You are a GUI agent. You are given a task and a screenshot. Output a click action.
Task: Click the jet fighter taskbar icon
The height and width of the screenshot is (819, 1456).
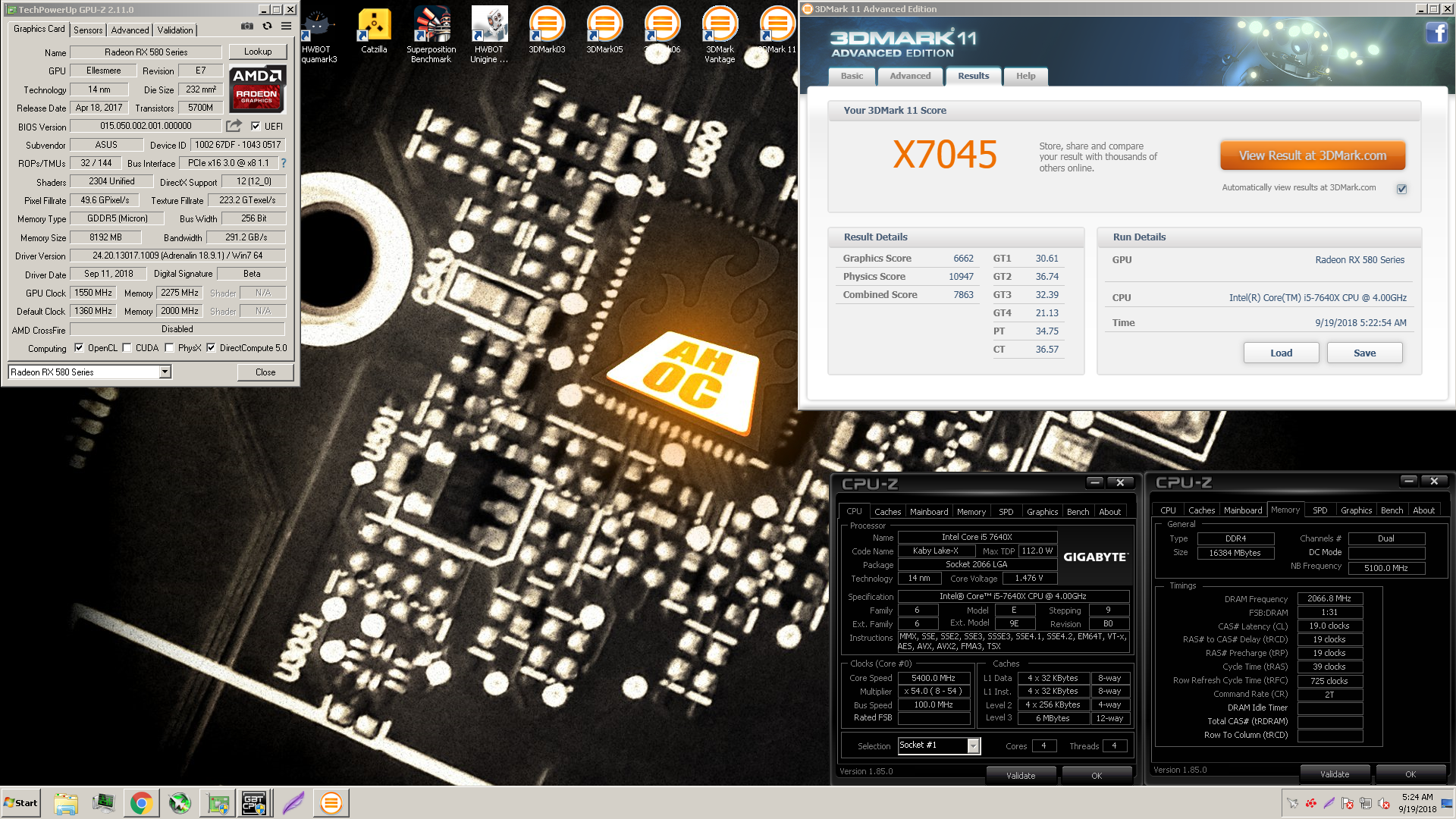pos(180,803)
